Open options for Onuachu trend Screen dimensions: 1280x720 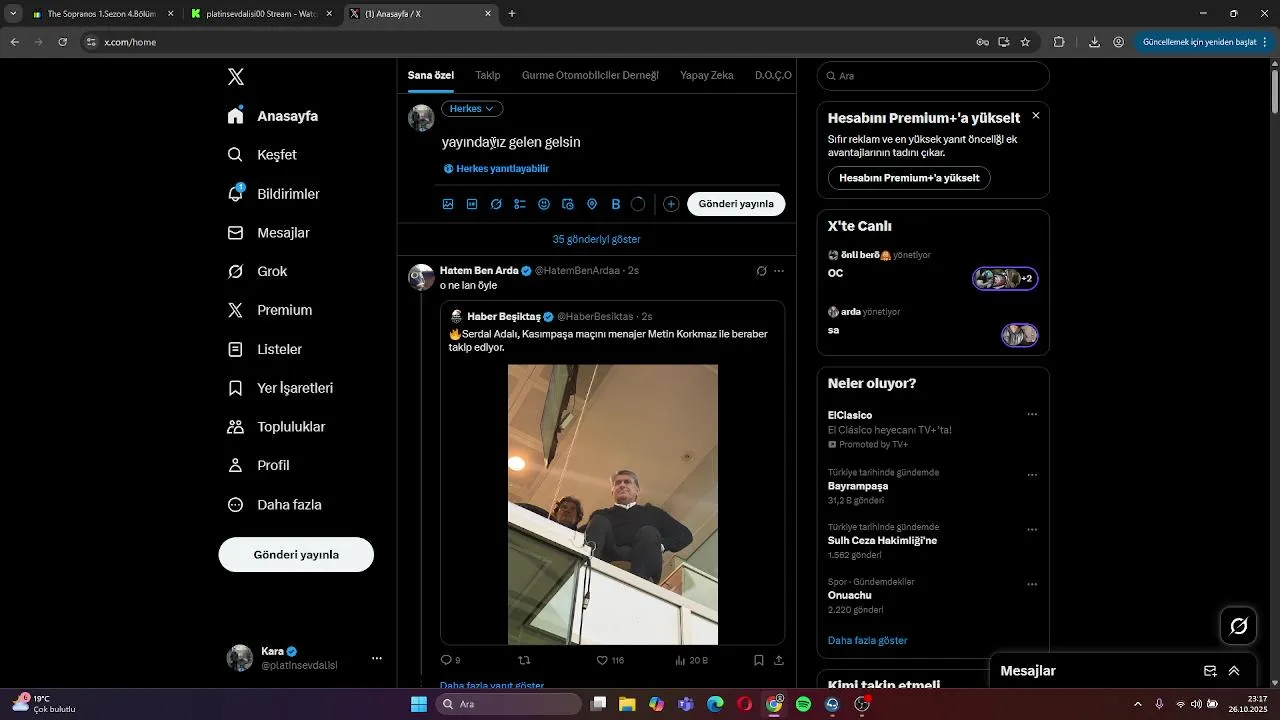1032,585
